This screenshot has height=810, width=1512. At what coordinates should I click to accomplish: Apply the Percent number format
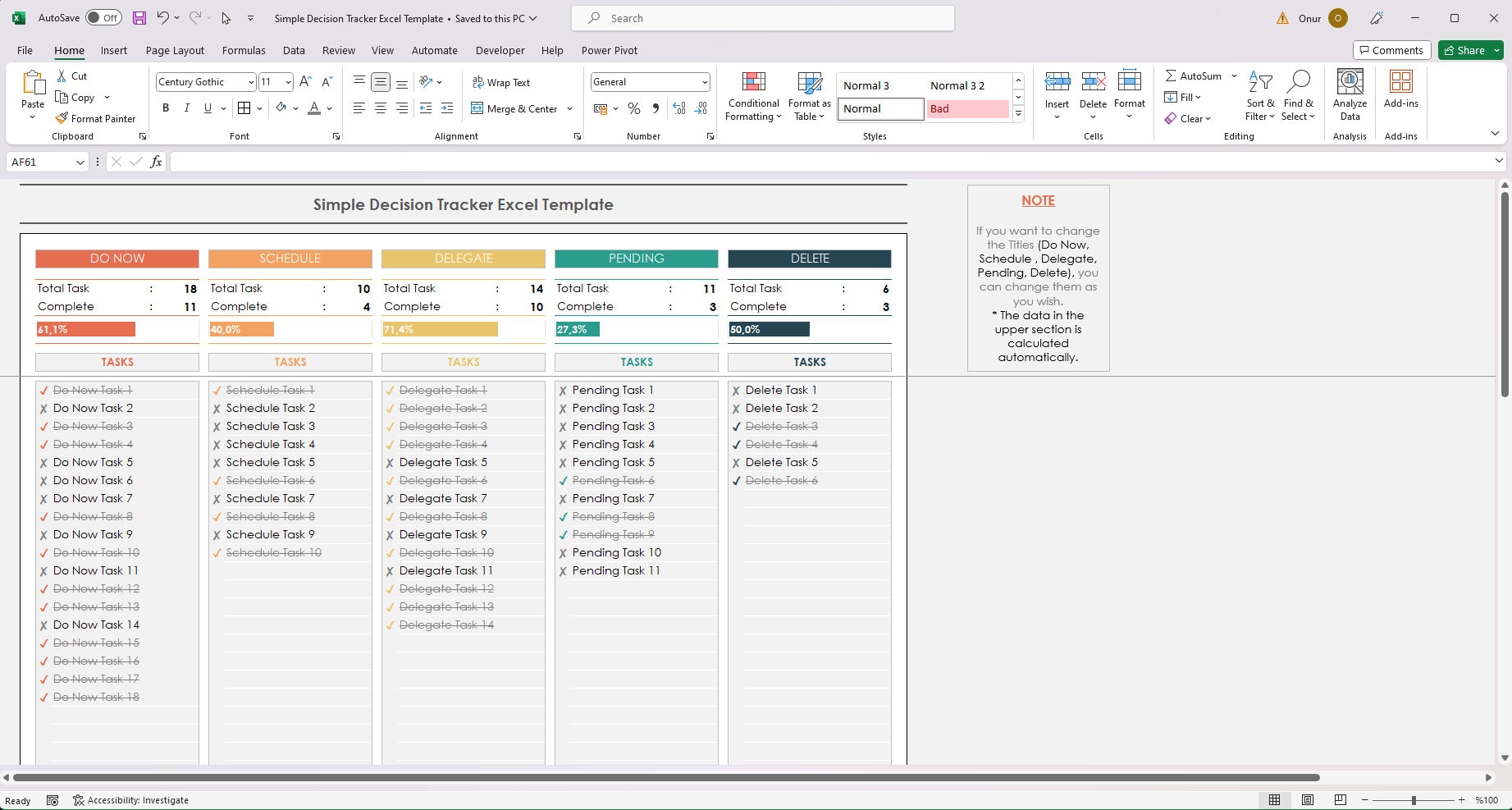click(x=633, y=108)
